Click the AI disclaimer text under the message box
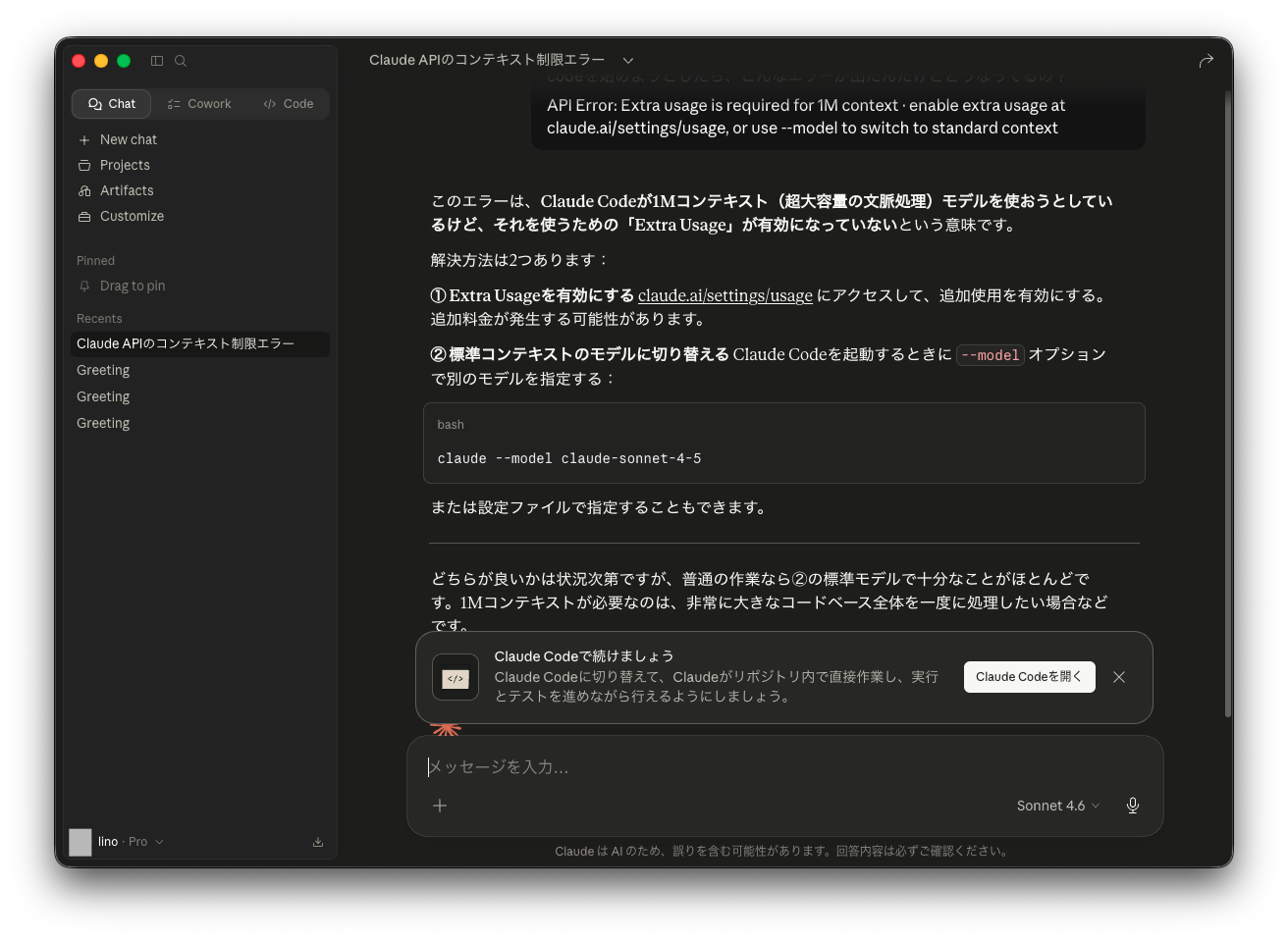 click(782, 852)
